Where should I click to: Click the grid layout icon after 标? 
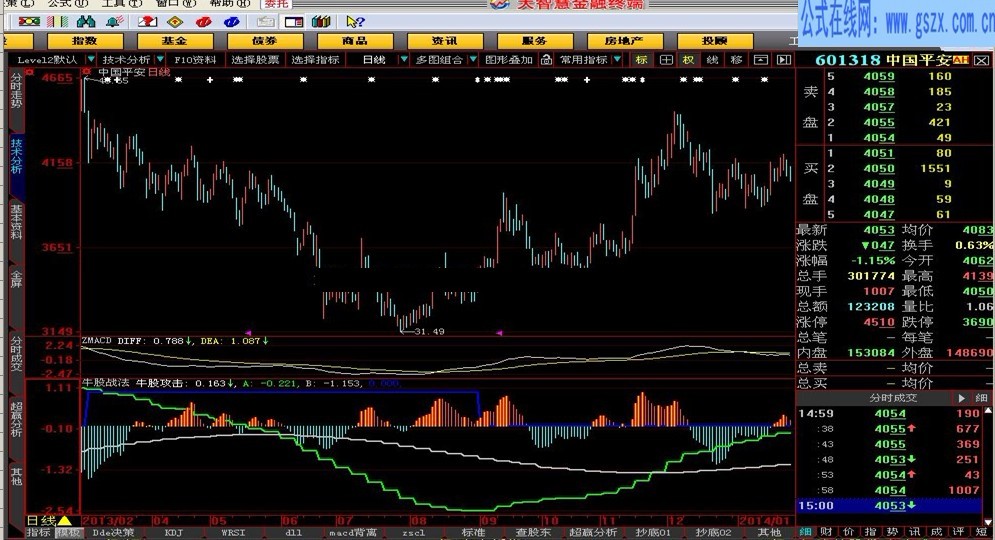point(664,60)
